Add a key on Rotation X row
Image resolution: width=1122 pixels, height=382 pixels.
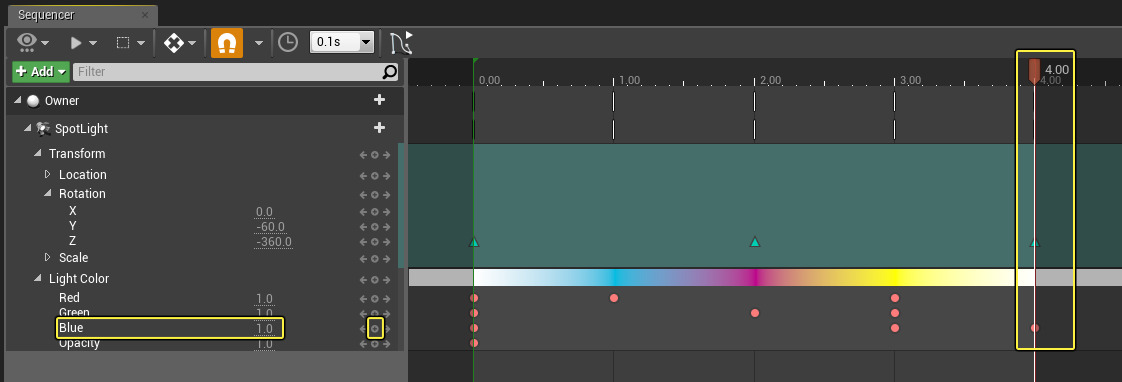374,212
